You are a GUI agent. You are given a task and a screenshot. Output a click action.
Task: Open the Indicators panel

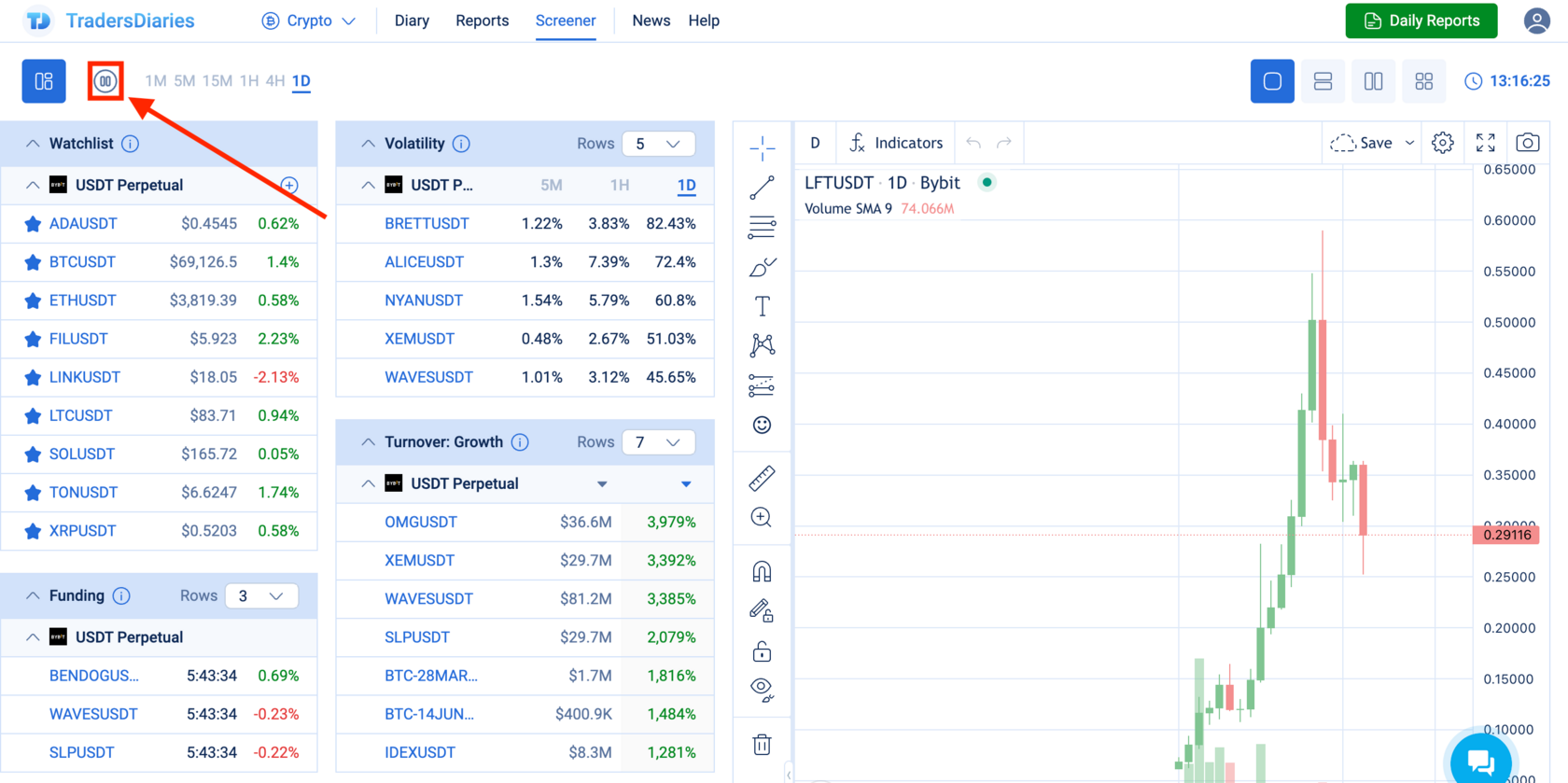(x=896, y=143)
